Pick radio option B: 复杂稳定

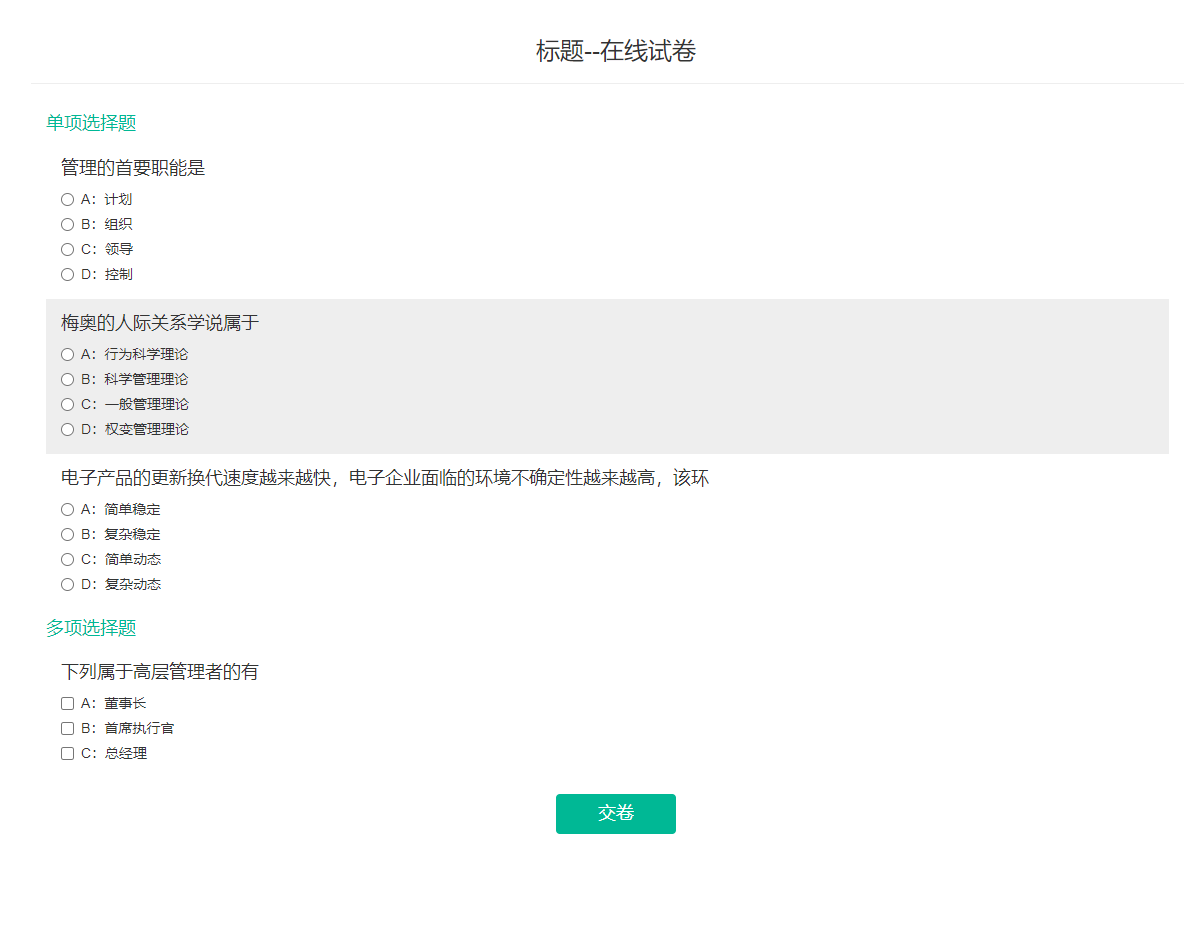tap(67, 534)
